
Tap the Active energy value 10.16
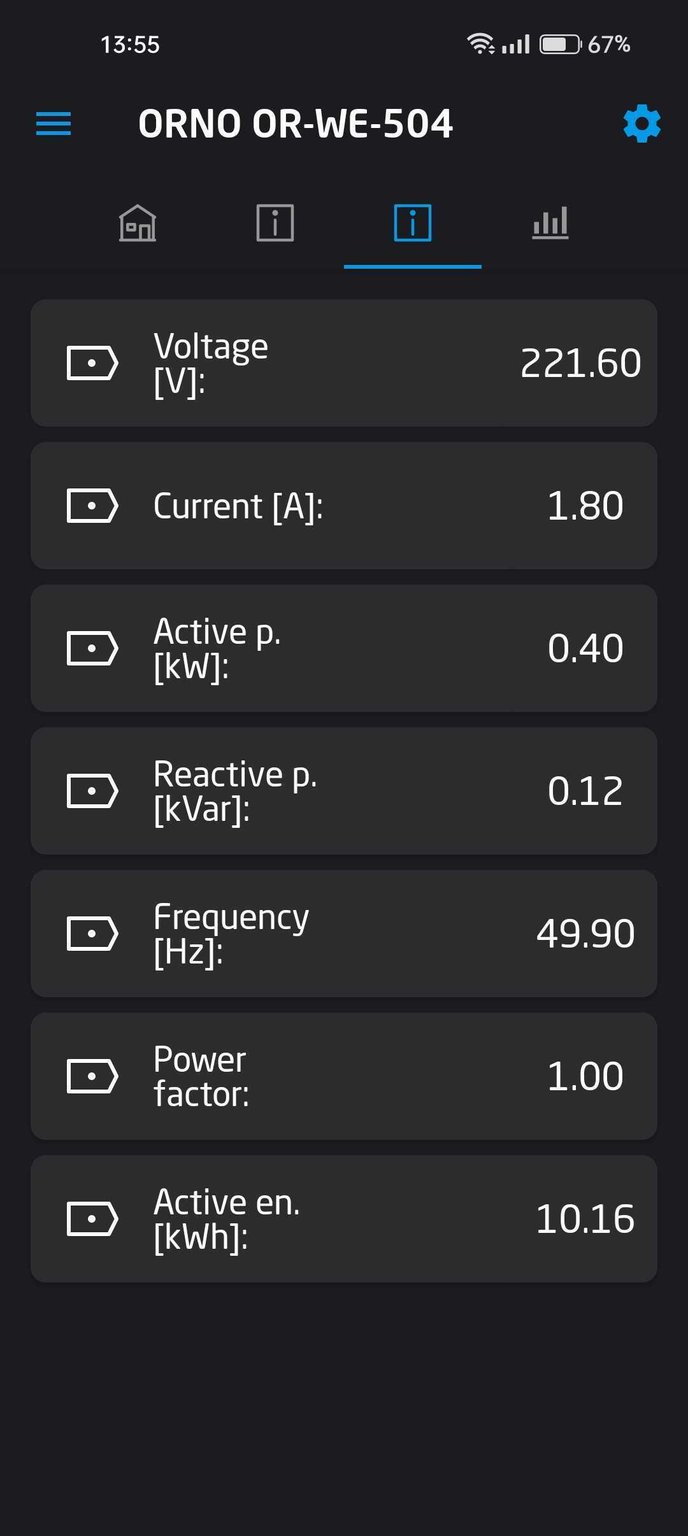pos(585,1219)
